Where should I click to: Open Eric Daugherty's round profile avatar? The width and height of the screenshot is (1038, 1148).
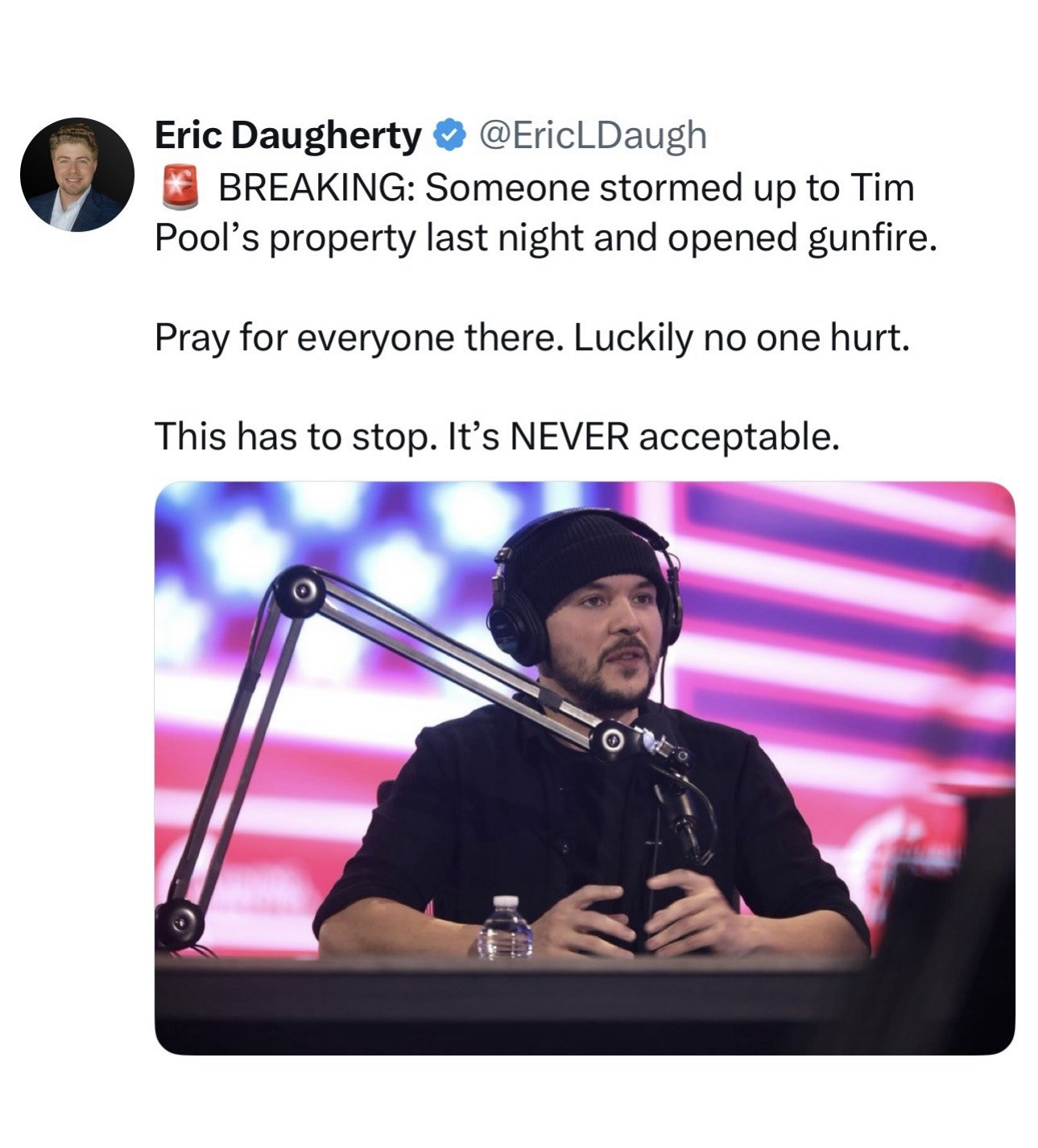point(77,174)
